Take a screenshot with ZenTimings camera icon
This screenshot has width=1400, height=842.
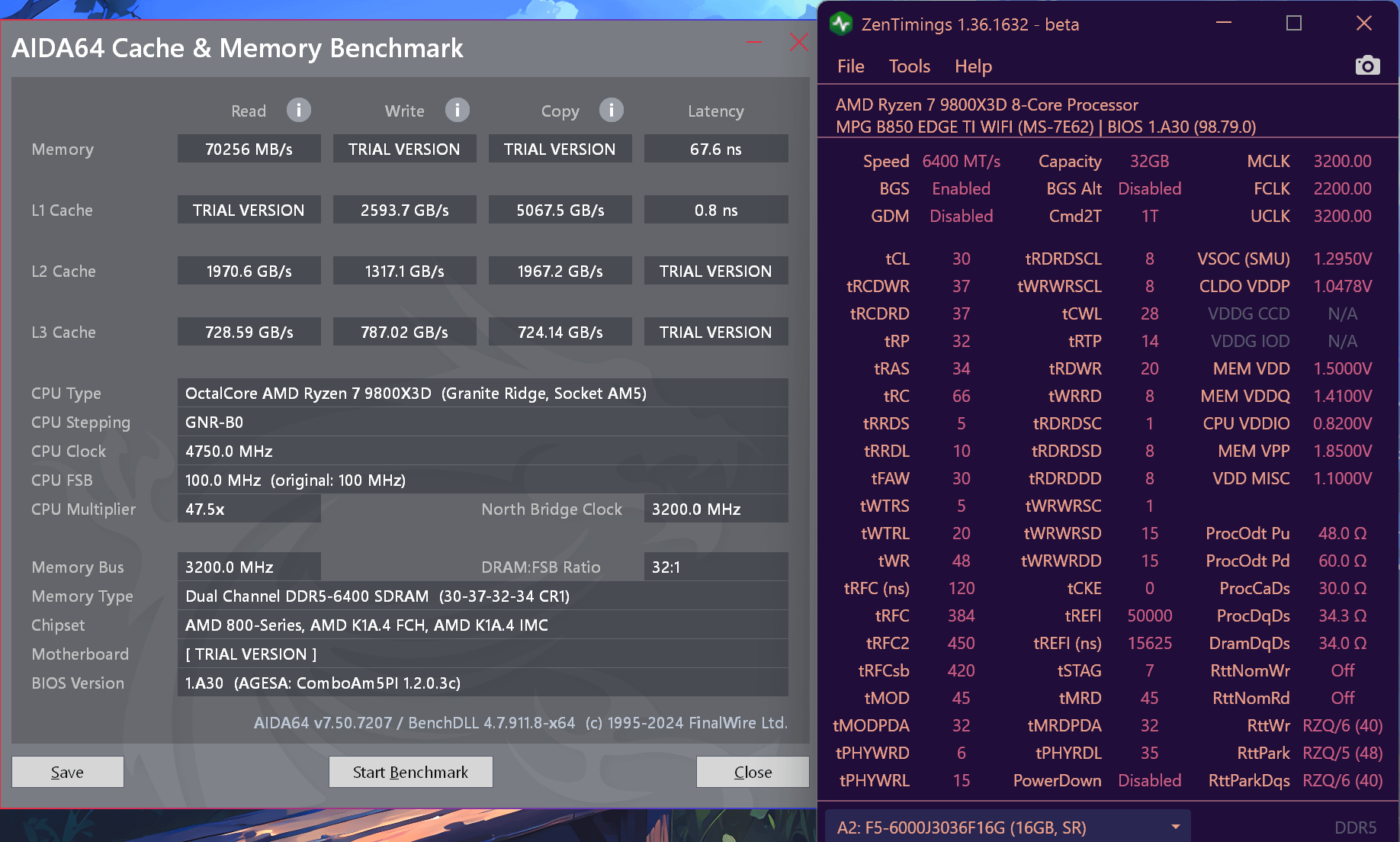coord(1368,66)
